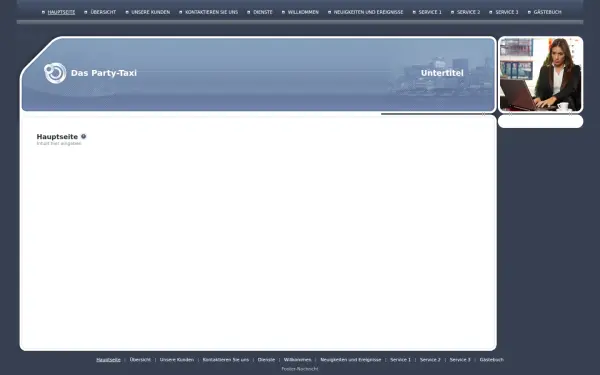The width and height of the screenshot is (600, 375).
Task: Click the Service 1 footer link
Action: click(401, 360)
